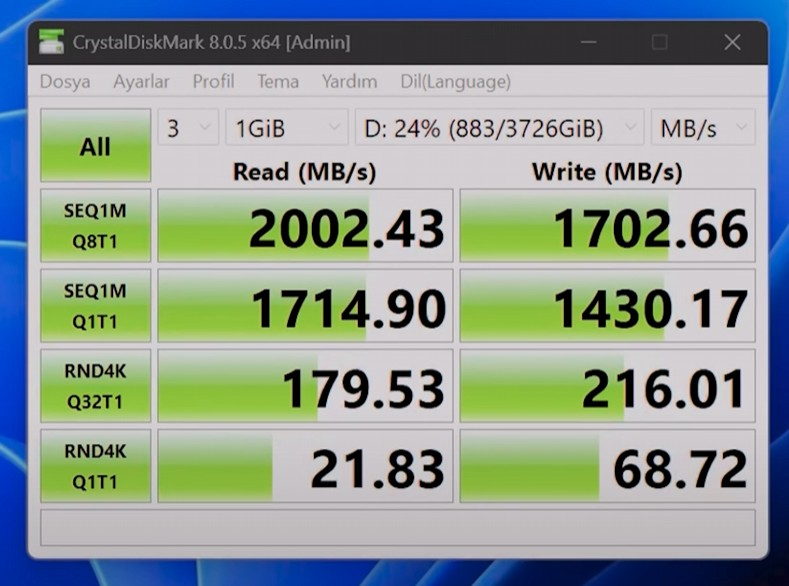
Task: Close the CrystalDiskMark window
Action: click(732, 42)
